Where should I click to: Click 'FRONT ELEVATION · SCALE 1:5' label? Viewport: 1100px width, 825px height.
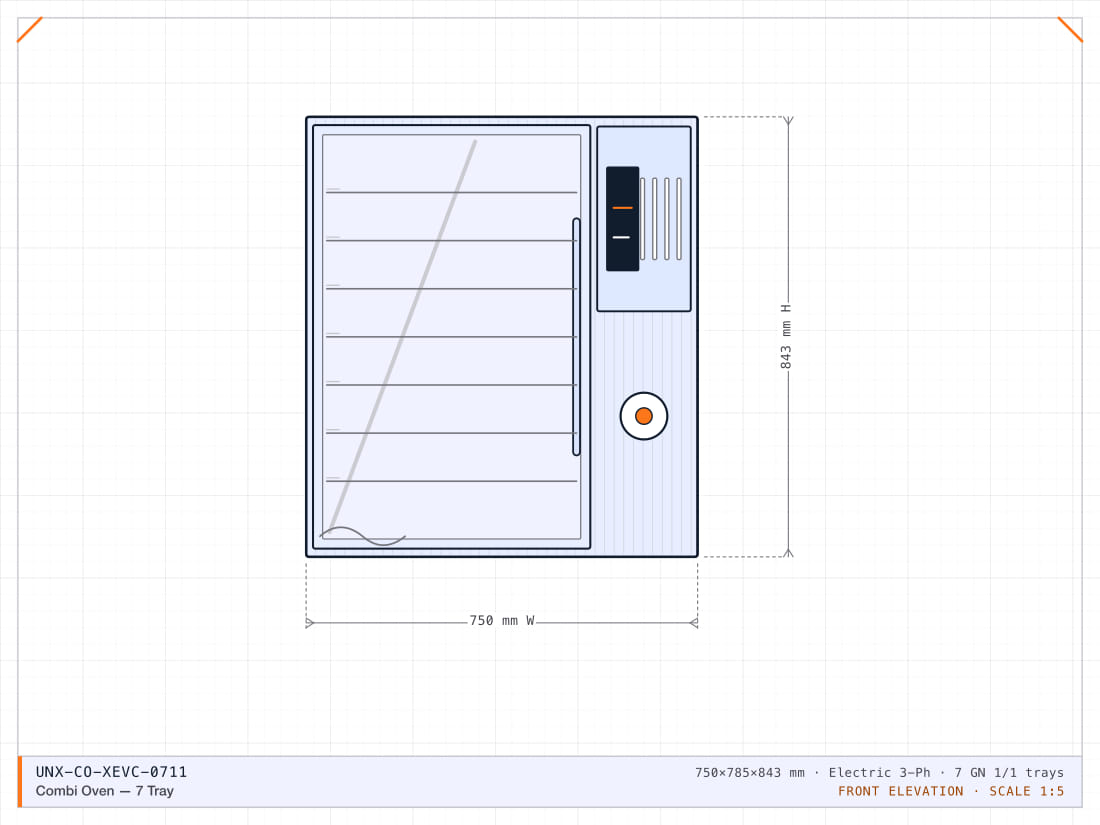[x=951, y=791]
